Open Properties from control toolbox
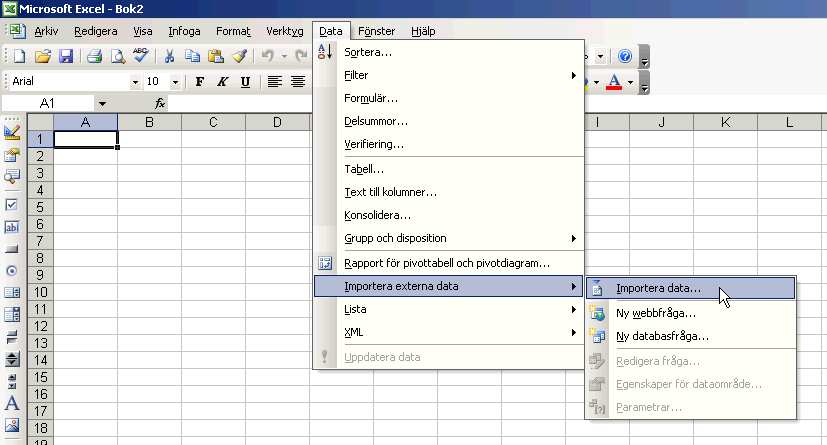The width and height of the screenshot is (827, 445). click(x=12, y=154)
